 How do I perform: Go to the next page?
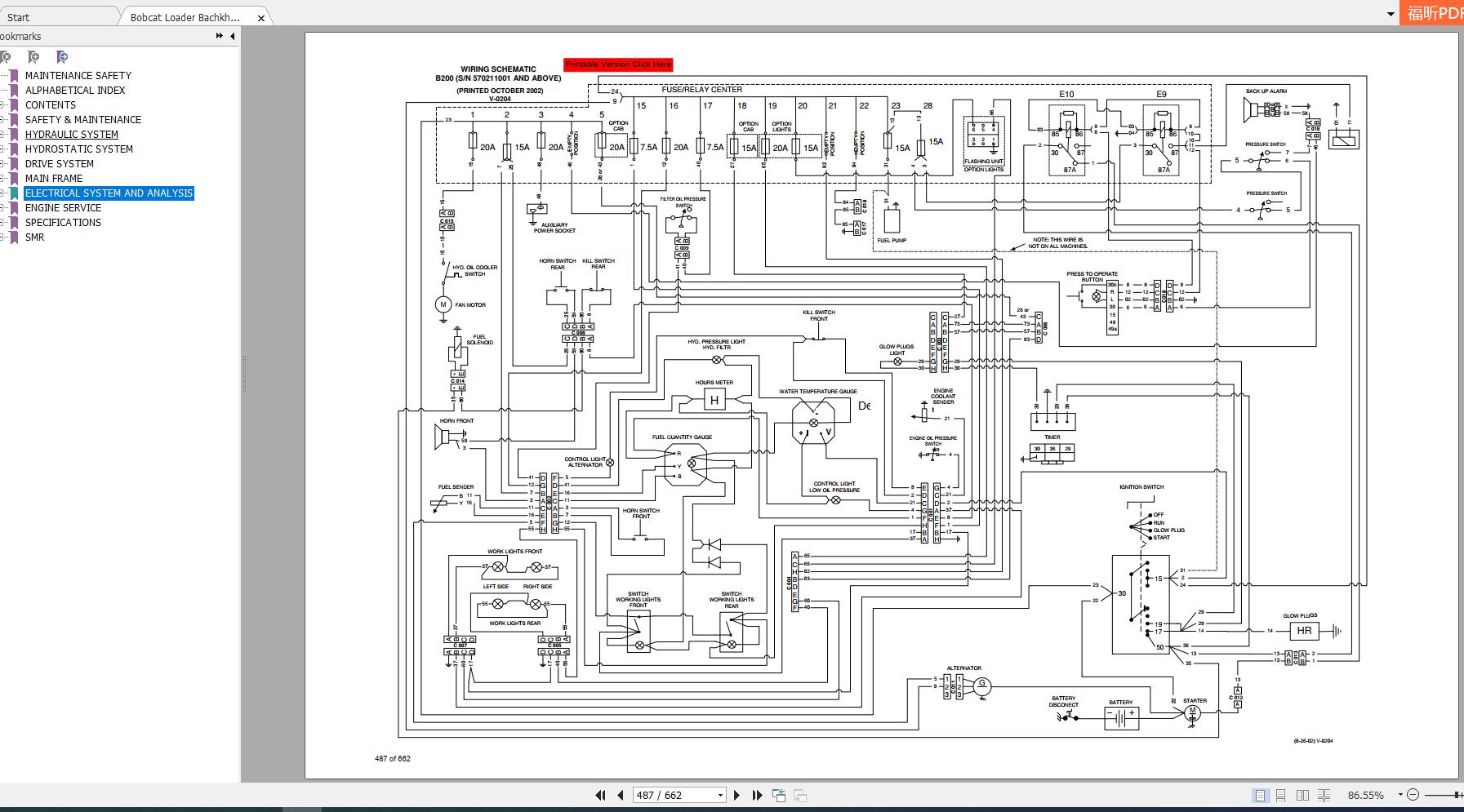point(737,794)
